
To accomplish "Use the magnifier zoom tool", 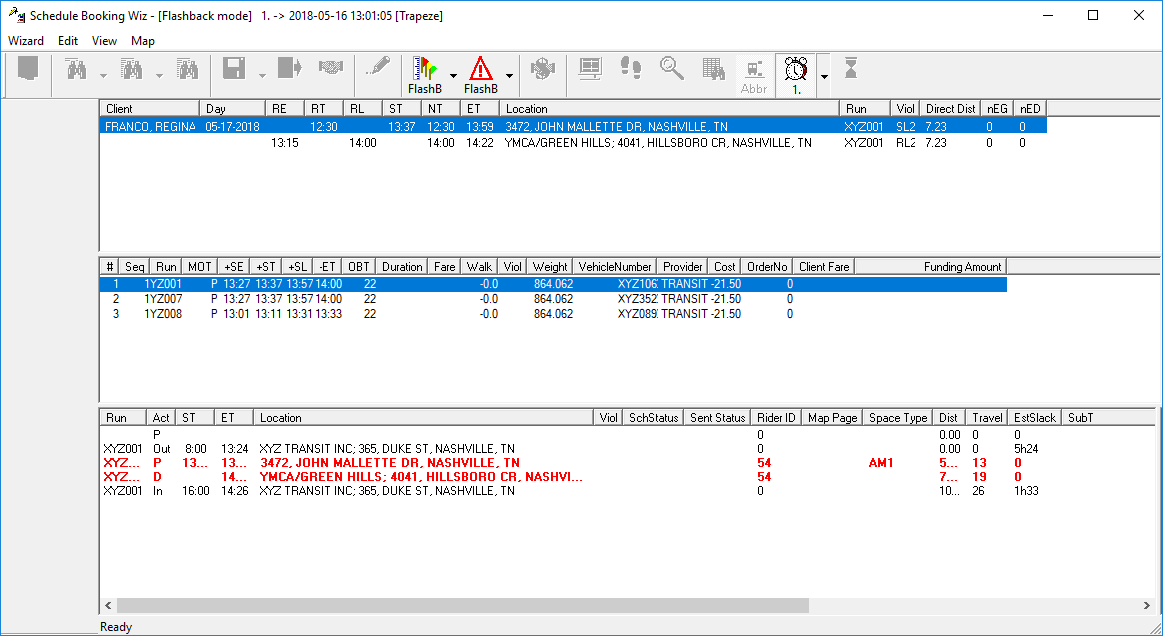I will 671,68.
